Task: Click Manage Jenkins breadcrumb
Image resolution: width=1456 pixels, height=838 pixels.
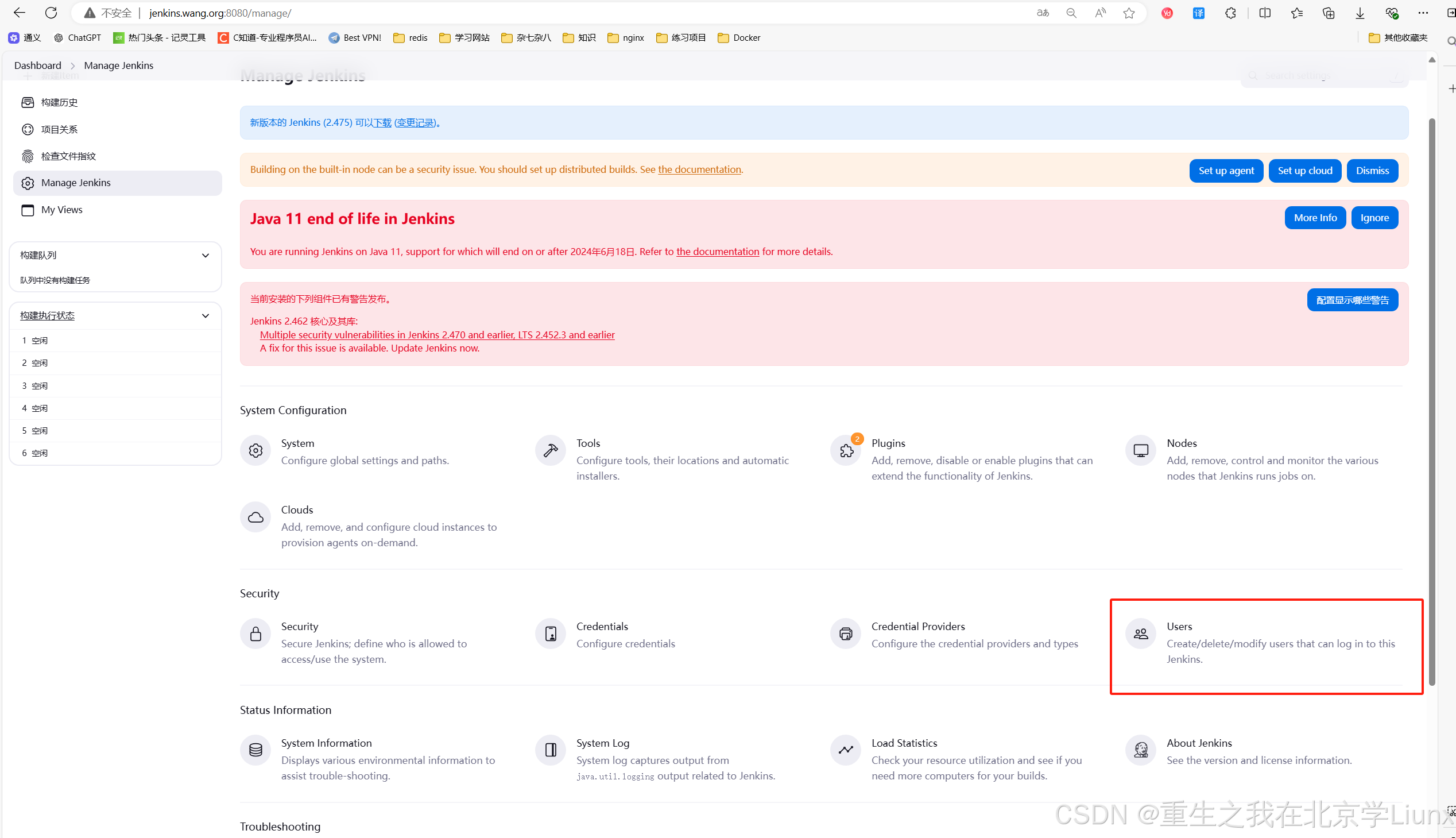Action: coord(118,65)
